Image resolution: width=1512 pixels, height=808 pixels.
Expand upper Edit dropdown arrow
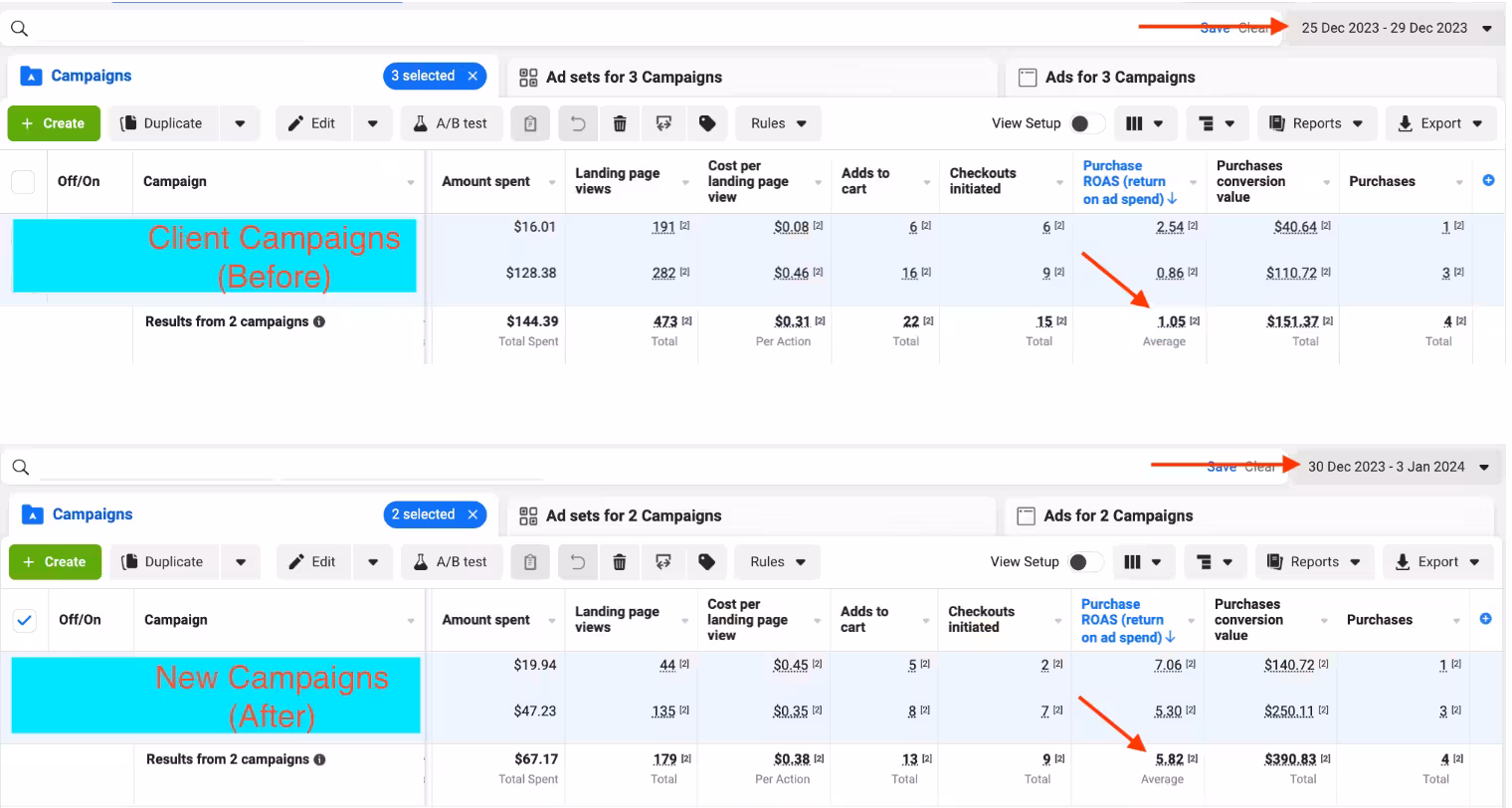tap(372, 123)
